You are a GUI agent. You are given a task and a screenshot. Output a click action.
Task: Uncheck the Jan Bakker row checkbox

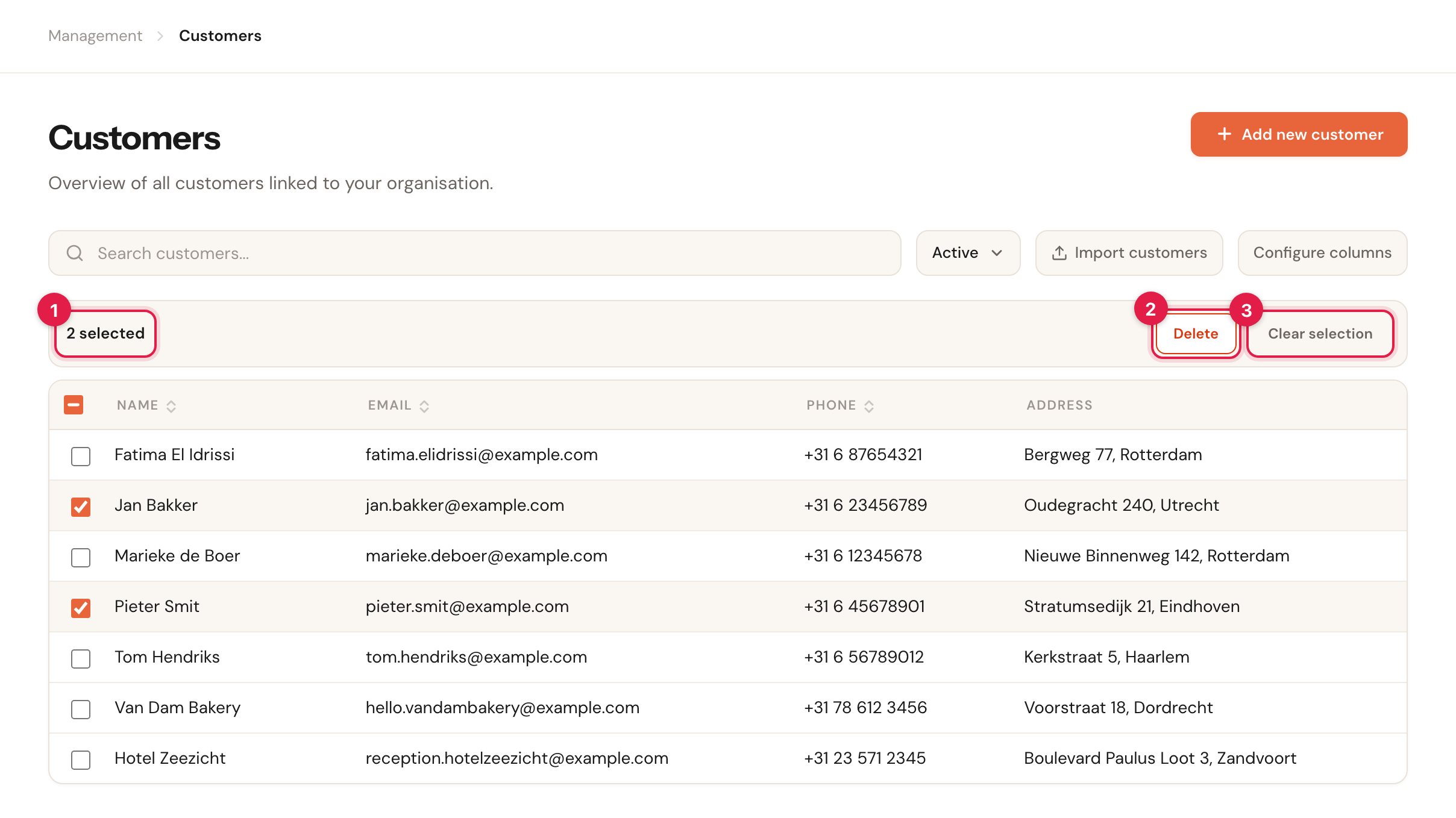(81, 507)
